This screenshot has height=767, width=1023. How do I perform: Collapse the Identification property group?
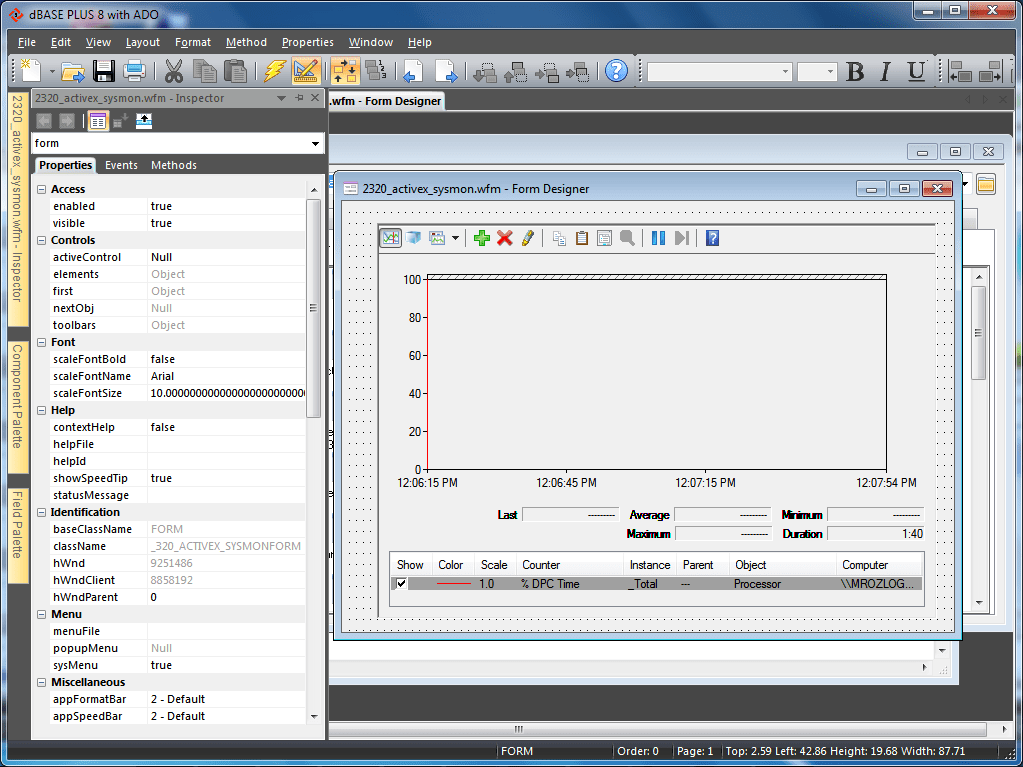(42, 513)
